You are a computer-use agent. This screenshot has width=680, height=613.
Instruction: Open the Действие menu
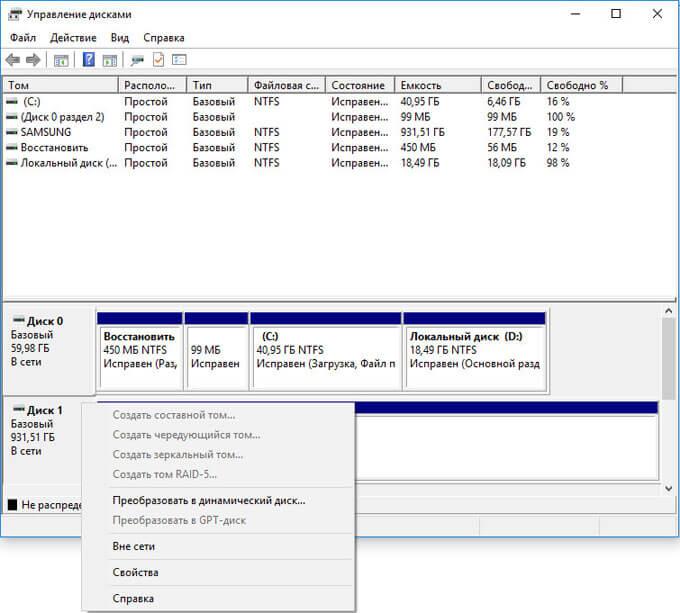pyautogui.click(x=73, y=37)
